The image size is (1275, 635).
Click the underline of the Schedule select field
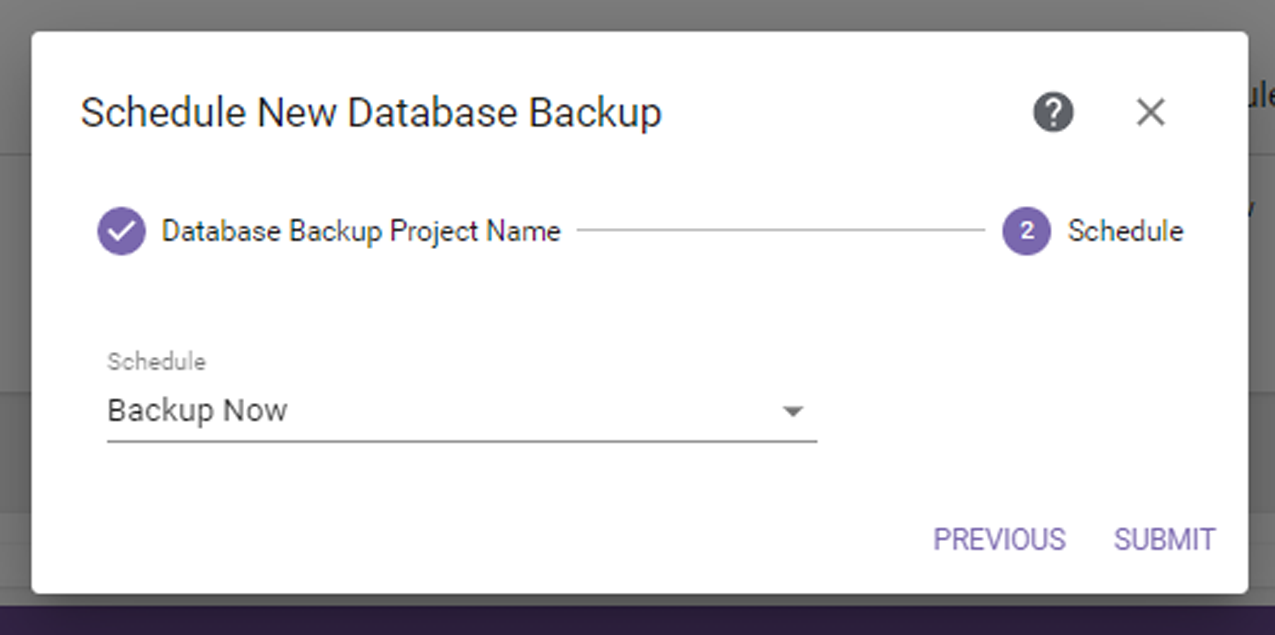click(x=462, y=440)
